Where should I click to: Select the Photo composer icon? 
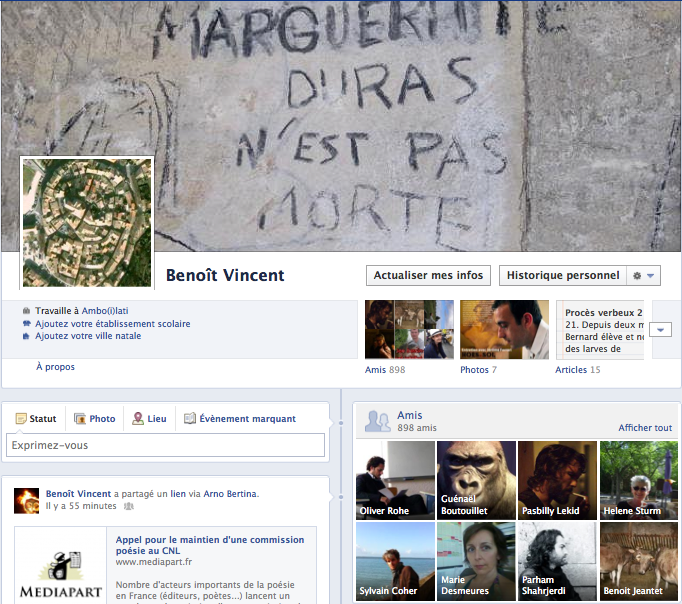79,419
